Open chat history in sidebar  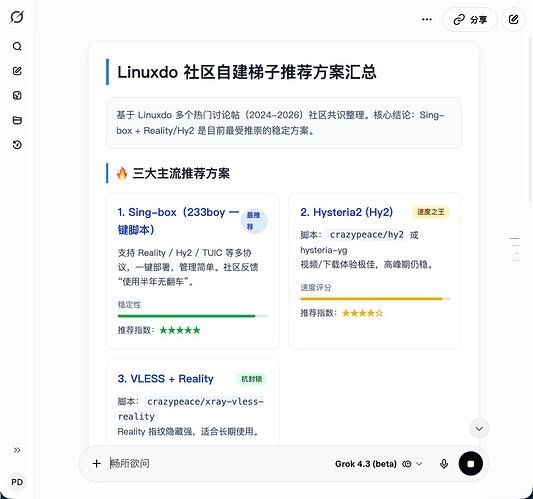[x=17, y=145]
